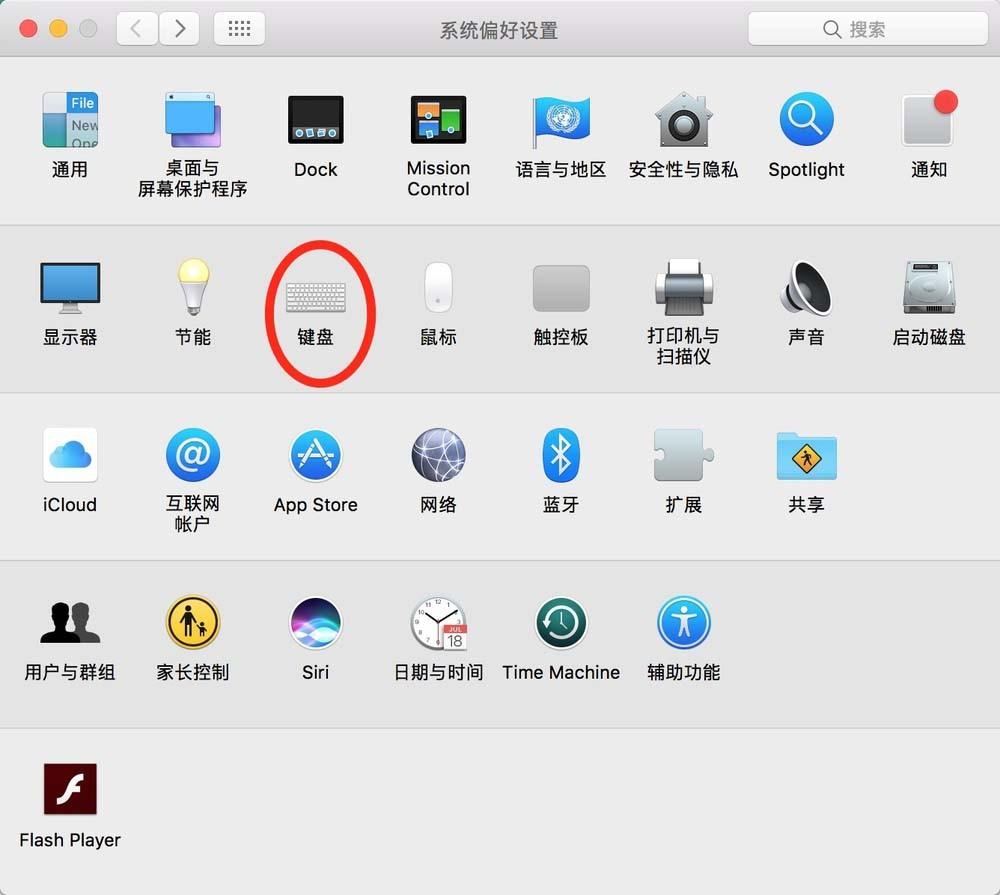Screen dimensions: 1000x895
Task: Open 语言与地区 language settings
Action: click(x=561, y=120)
